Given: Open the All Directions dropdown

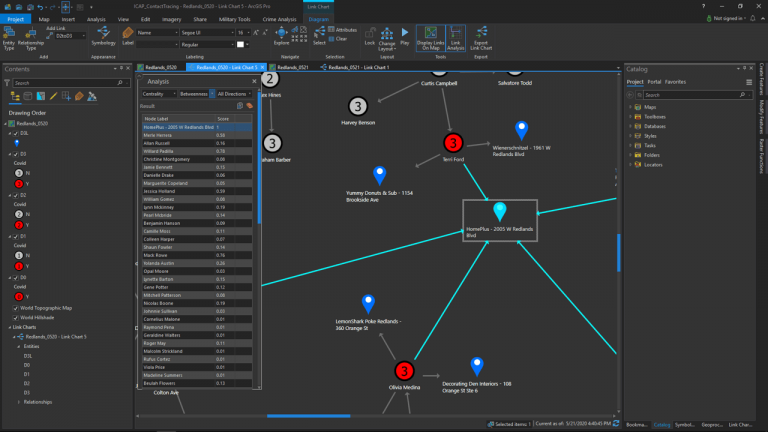Looking at the screenshot, I should (234, 94).
